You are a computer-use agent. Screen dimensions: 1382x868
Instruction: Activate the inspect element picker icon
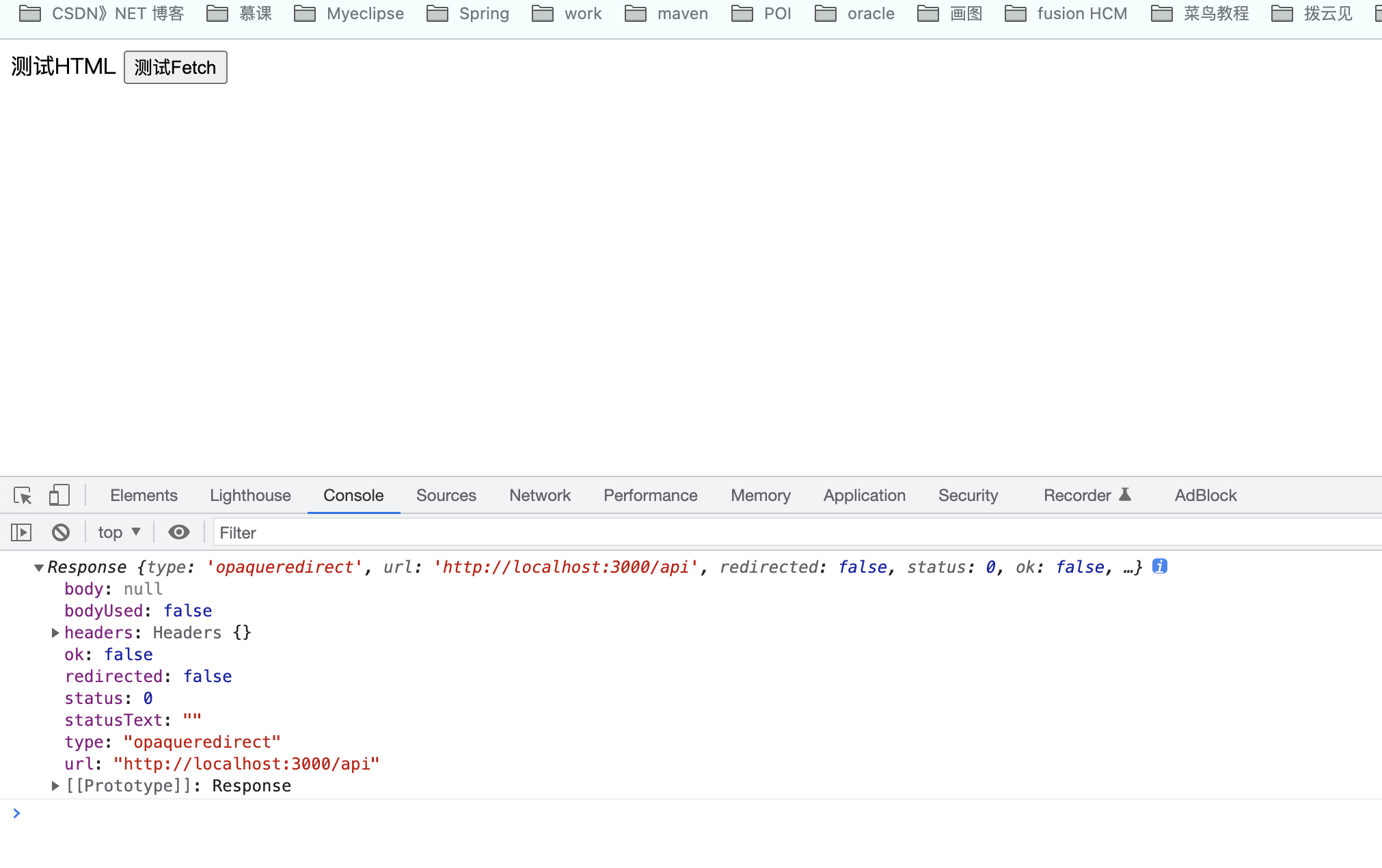tap(23, 496)
